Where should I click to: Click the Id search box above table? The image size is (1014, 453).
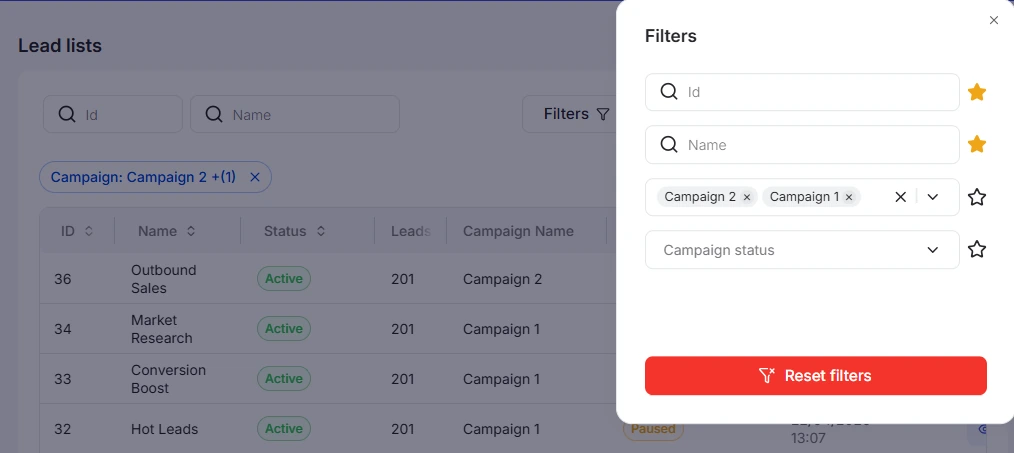(113, 115)
